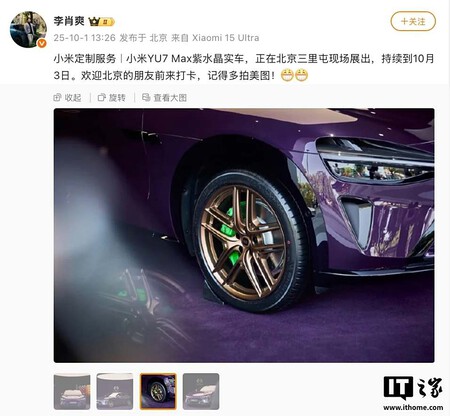The width and height of the screenshot is (450, 416).
Task: Click the 旋转 rotate image icon
Action: point(102,97)
